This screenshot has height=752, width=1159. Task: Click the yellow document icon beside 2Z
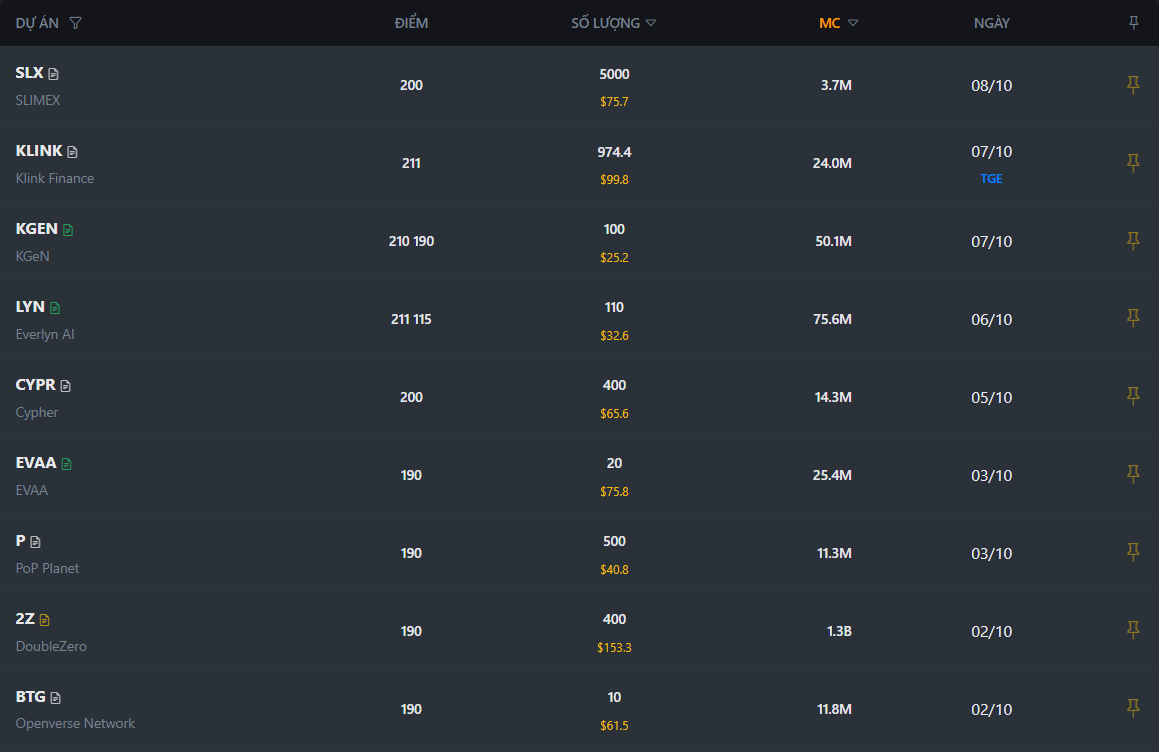point(44,620)
